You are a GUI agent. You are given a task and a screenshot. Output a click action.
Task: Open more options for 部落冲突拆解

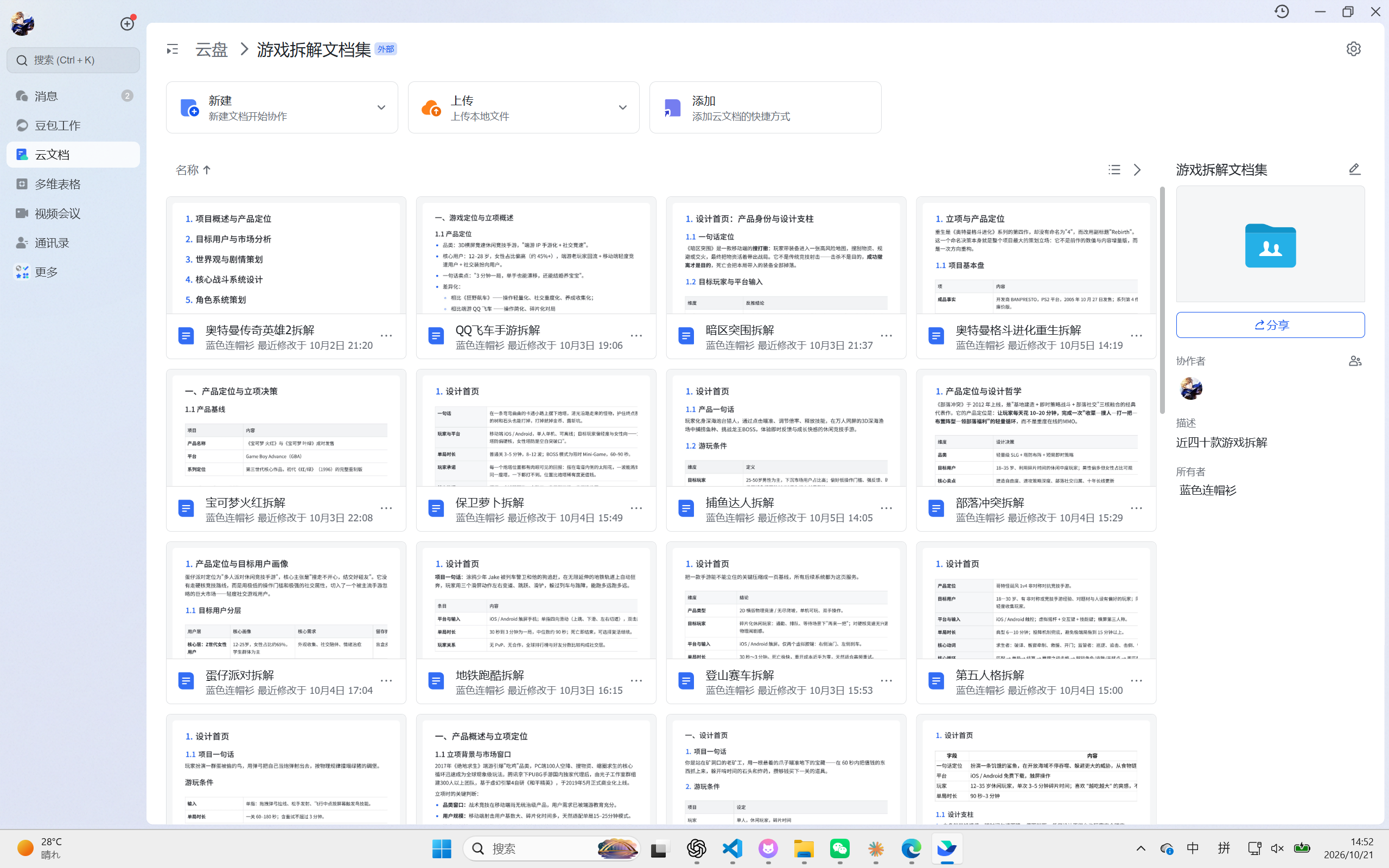click(x=1136, y=508)
